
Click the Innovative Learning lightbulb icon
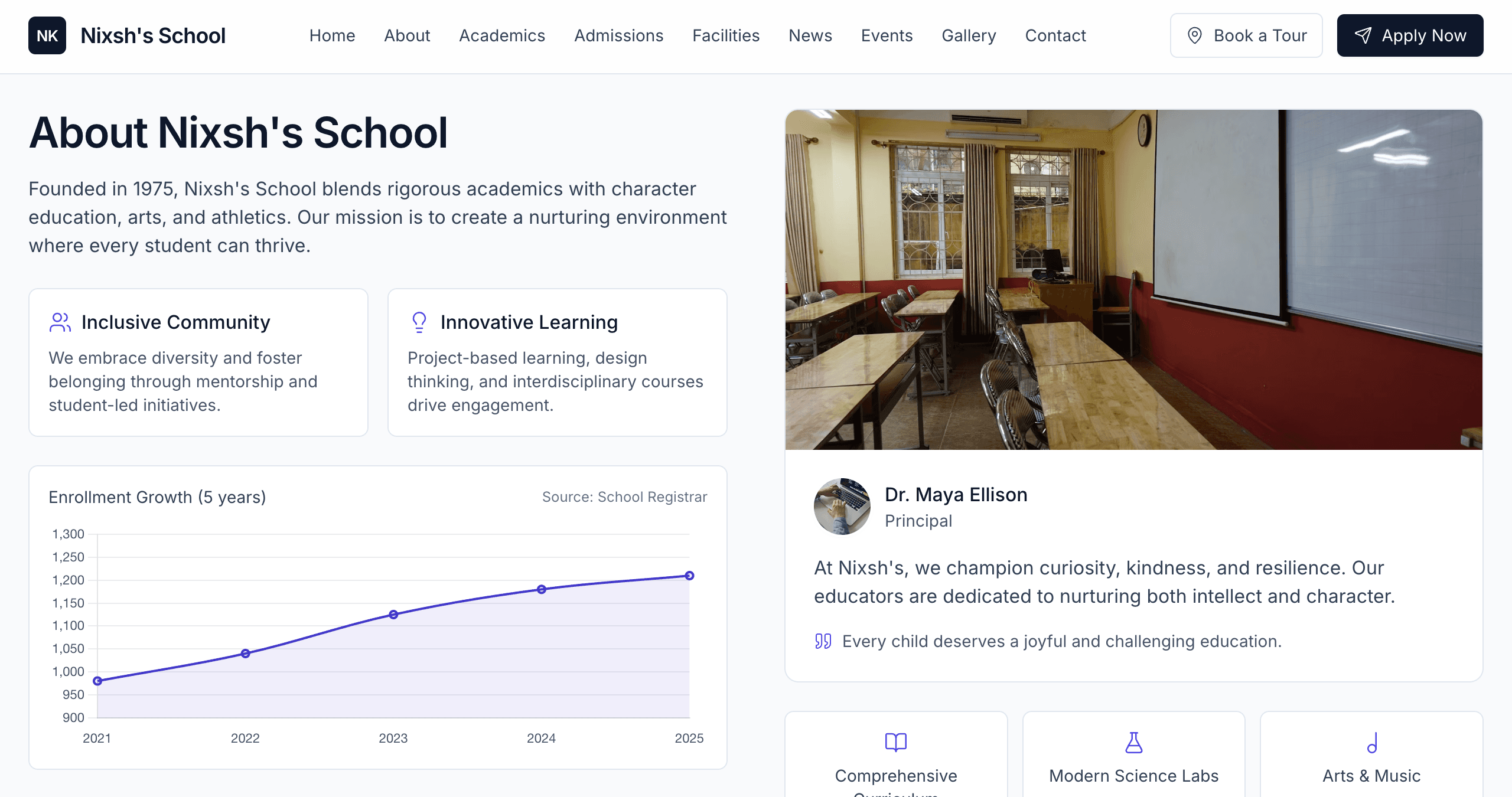pos(419,322)
